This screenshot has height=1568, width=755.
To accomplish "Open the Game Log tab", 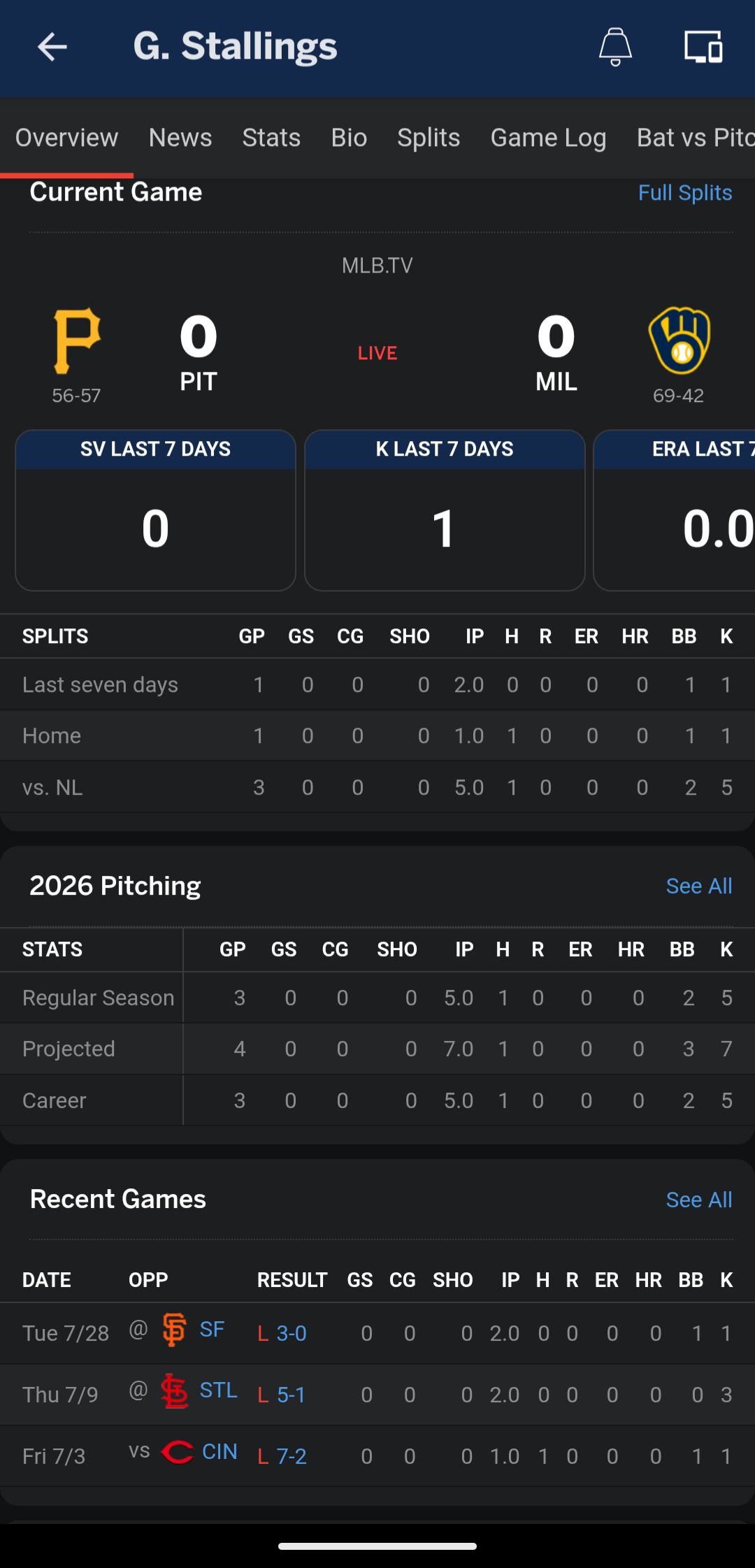I will point(548,138).
